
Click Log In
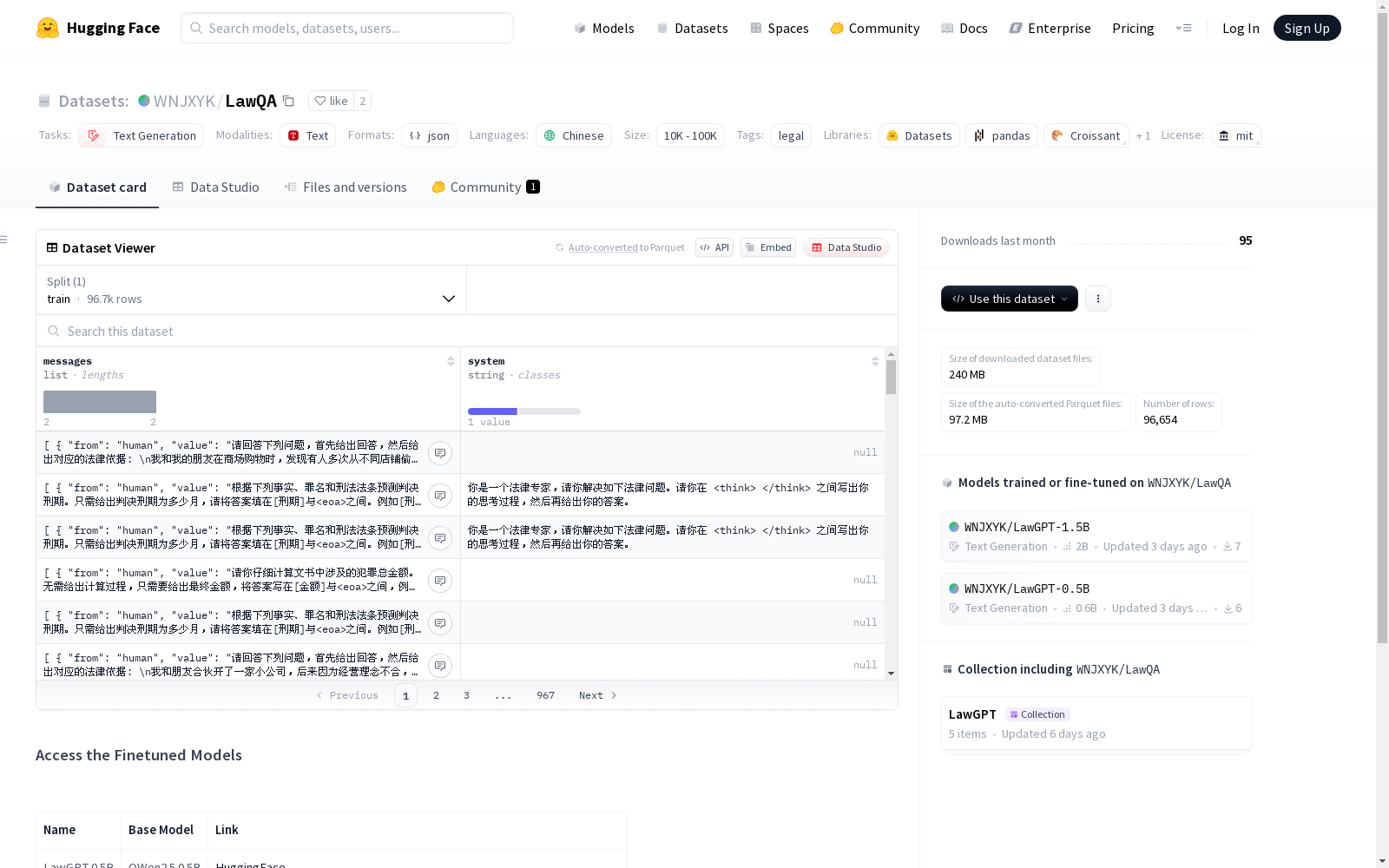point(1241,28)
